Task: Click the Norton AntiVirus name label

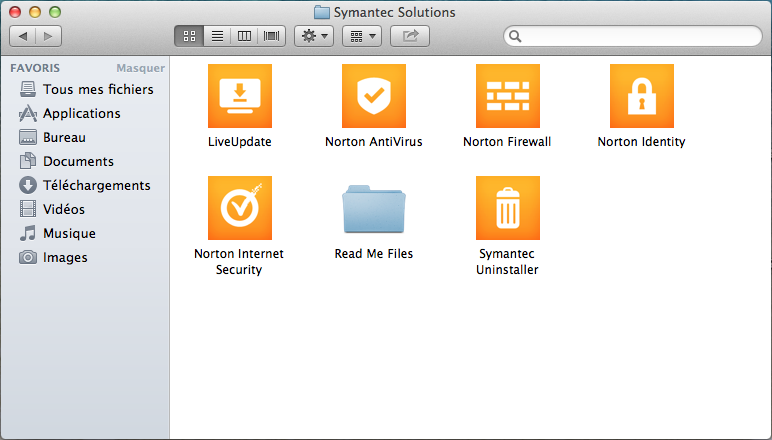Action: [x=374, y=142]
